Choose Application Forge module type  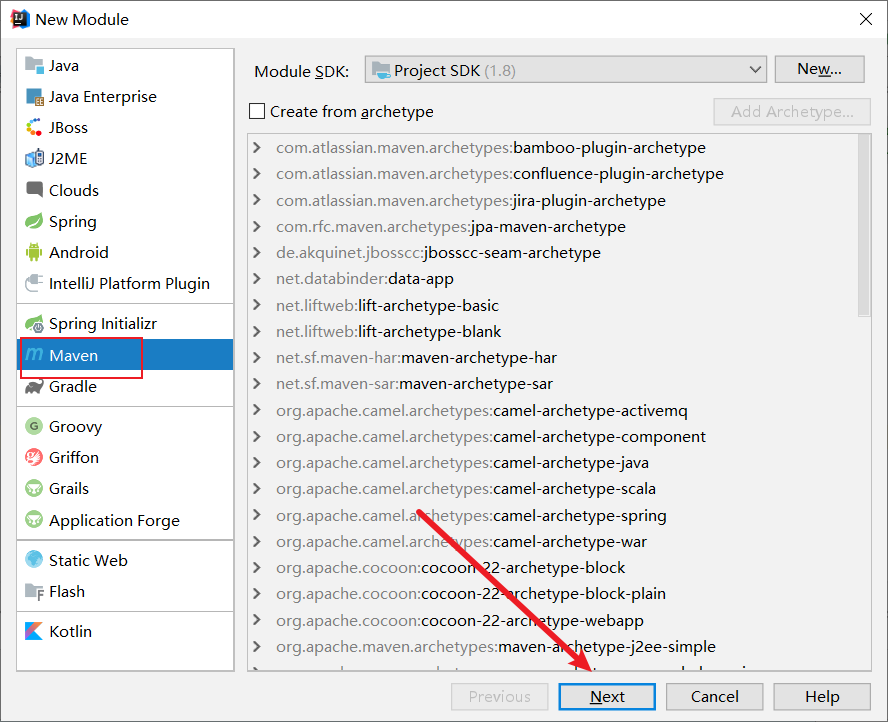point(114,521)
